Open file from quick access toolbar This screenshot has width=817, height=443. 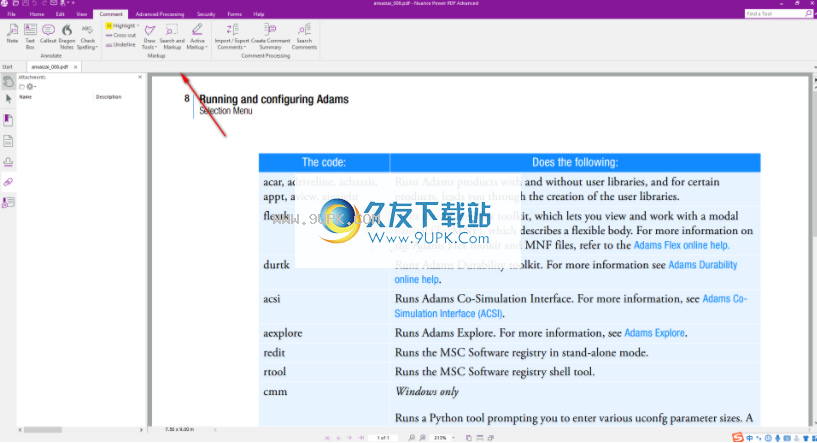(15, 3)
